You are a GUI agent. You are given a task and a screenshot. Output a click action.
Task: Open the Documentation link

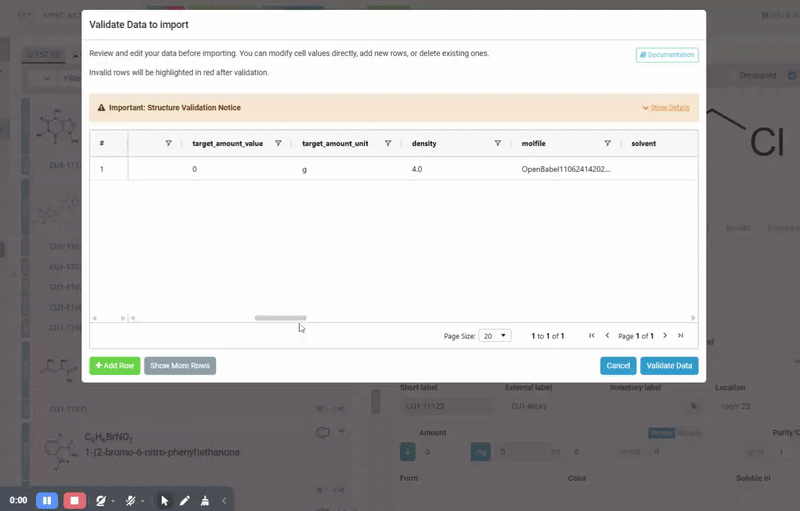[667, 55]
